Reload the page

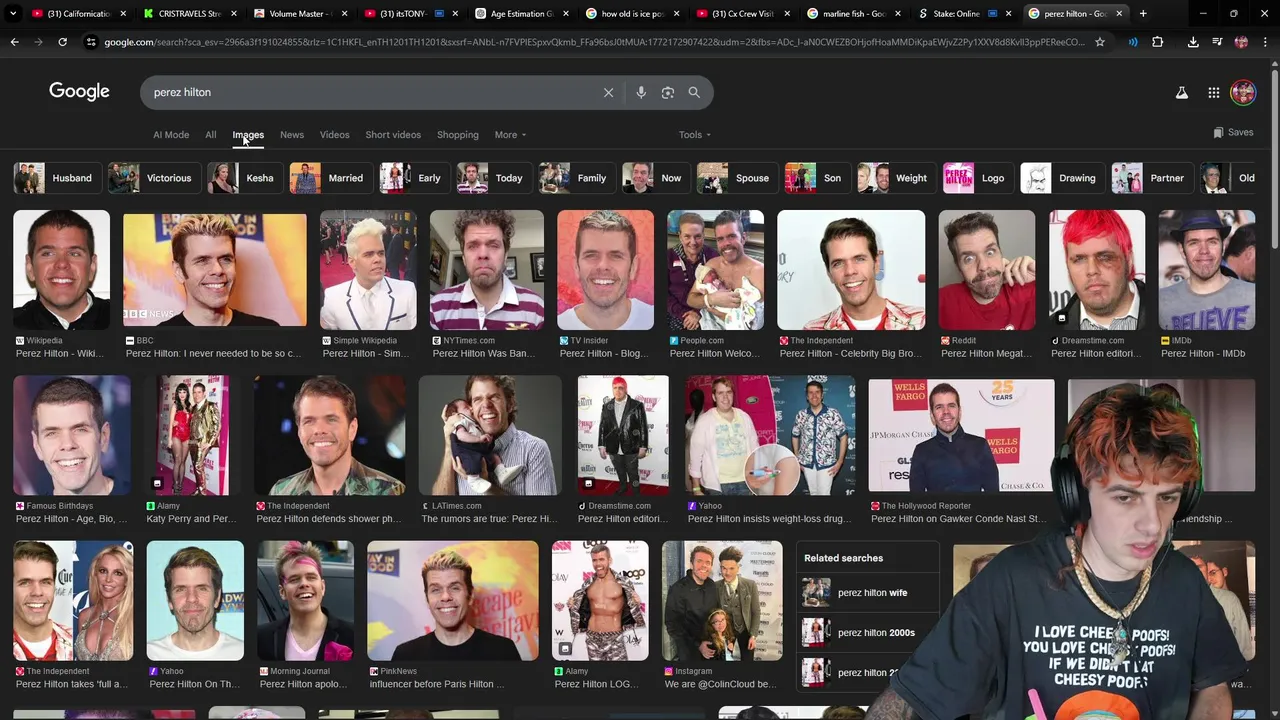point(62,42)
